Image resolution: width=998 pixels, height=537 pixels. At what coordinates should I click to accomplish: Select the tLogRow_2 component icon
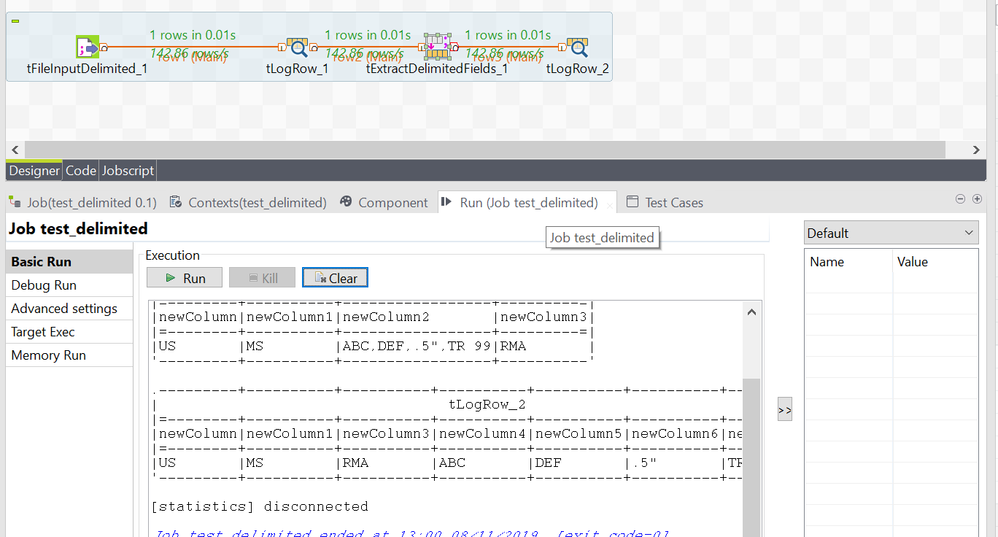click(x=577, y=48)
